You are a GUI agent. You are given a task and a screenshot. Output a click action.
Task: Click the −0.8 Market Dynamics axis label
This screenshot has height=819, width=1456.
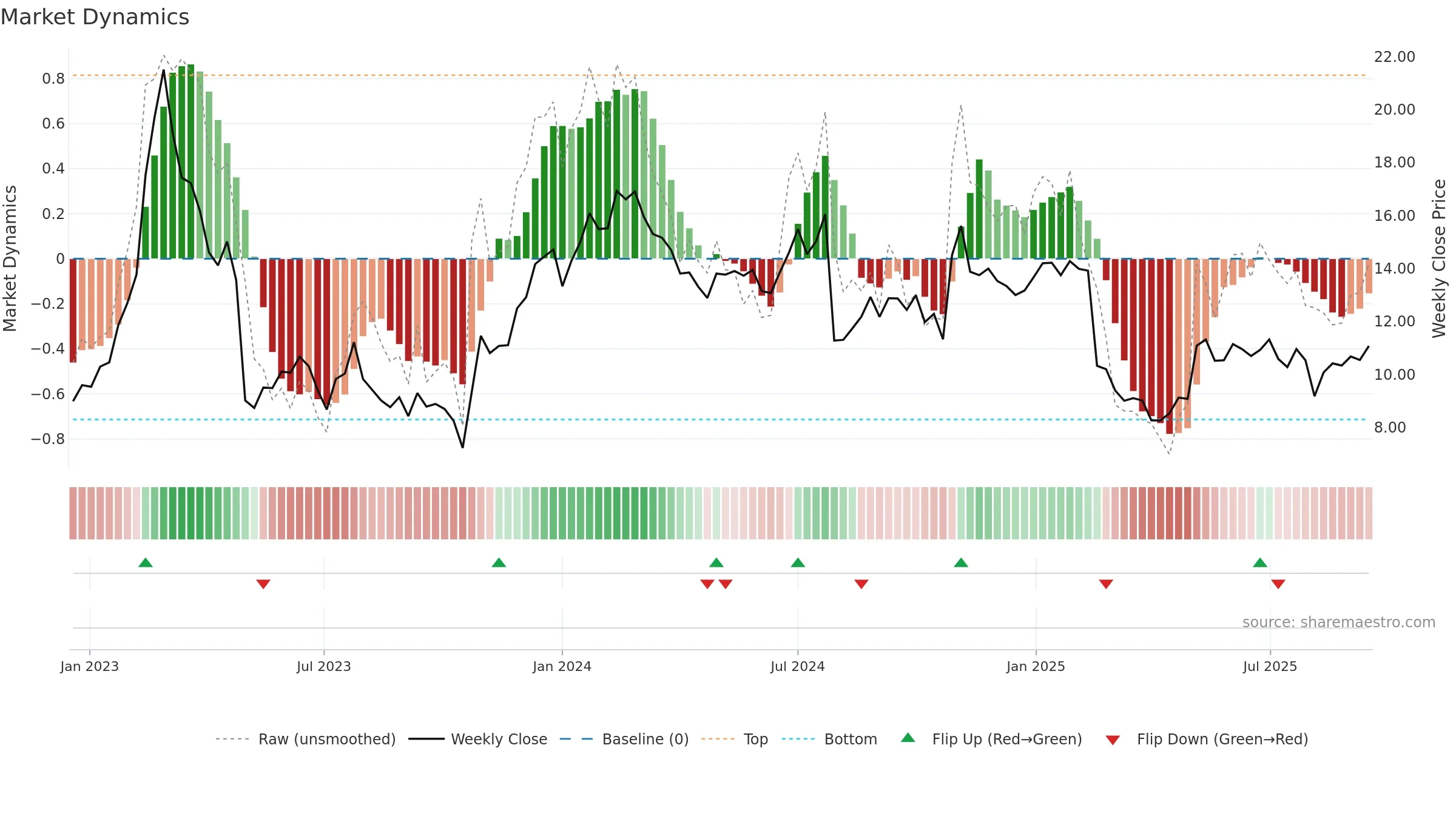click(x=48, y=439)
